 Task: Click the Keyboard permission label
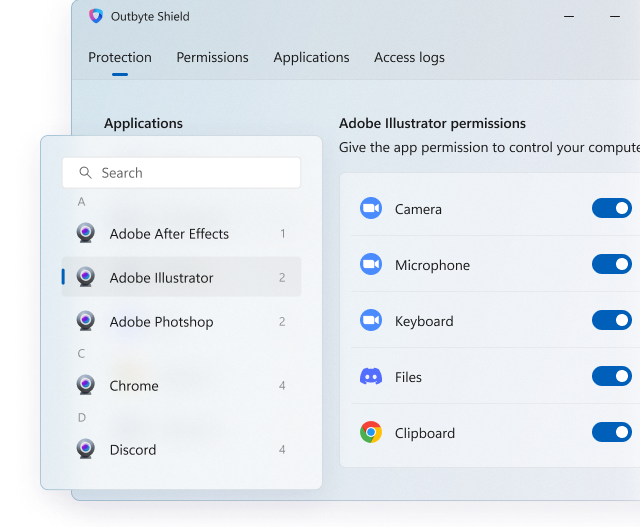coord(424,321)
